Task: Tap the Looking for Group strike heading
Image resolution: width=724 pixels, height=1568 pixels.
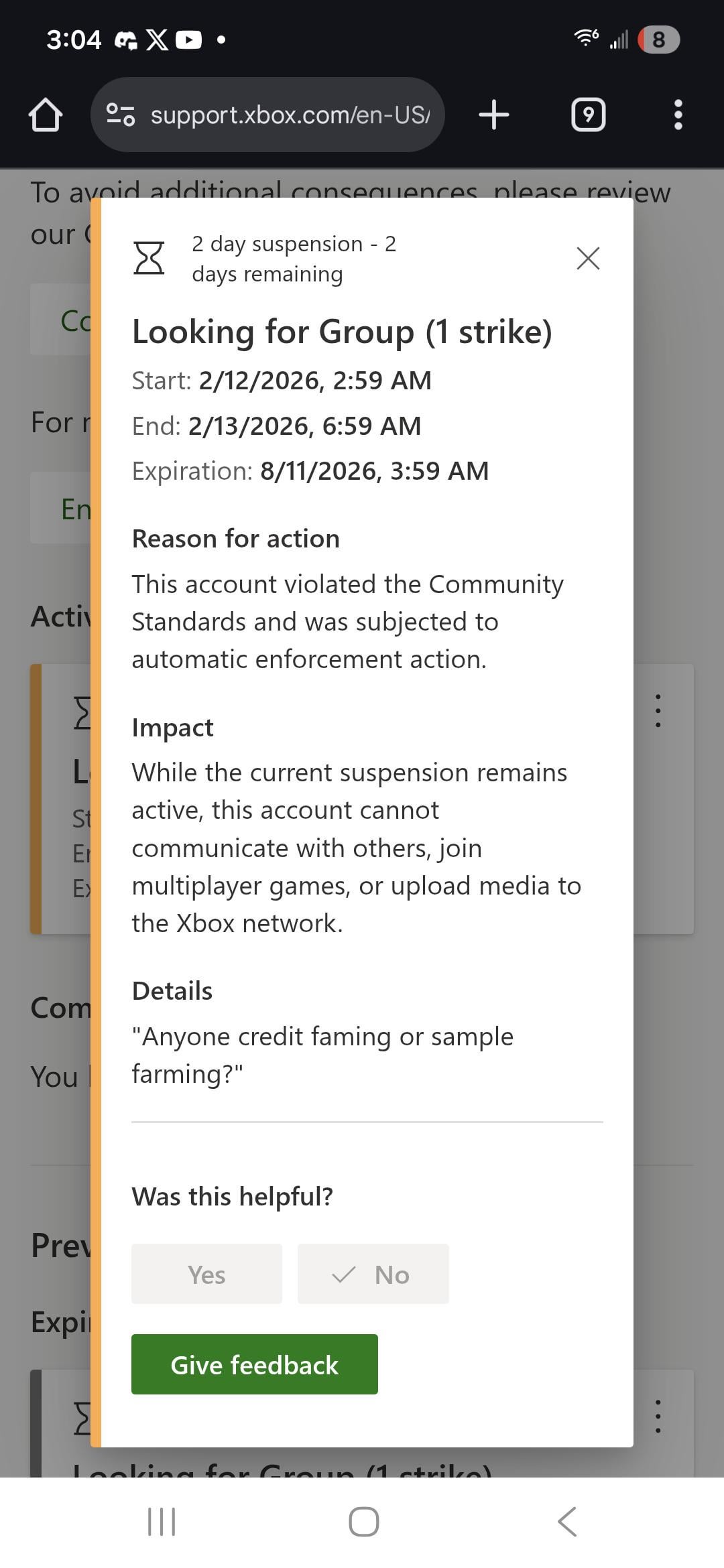Action: pyautogui.click(x=342, y=332)
